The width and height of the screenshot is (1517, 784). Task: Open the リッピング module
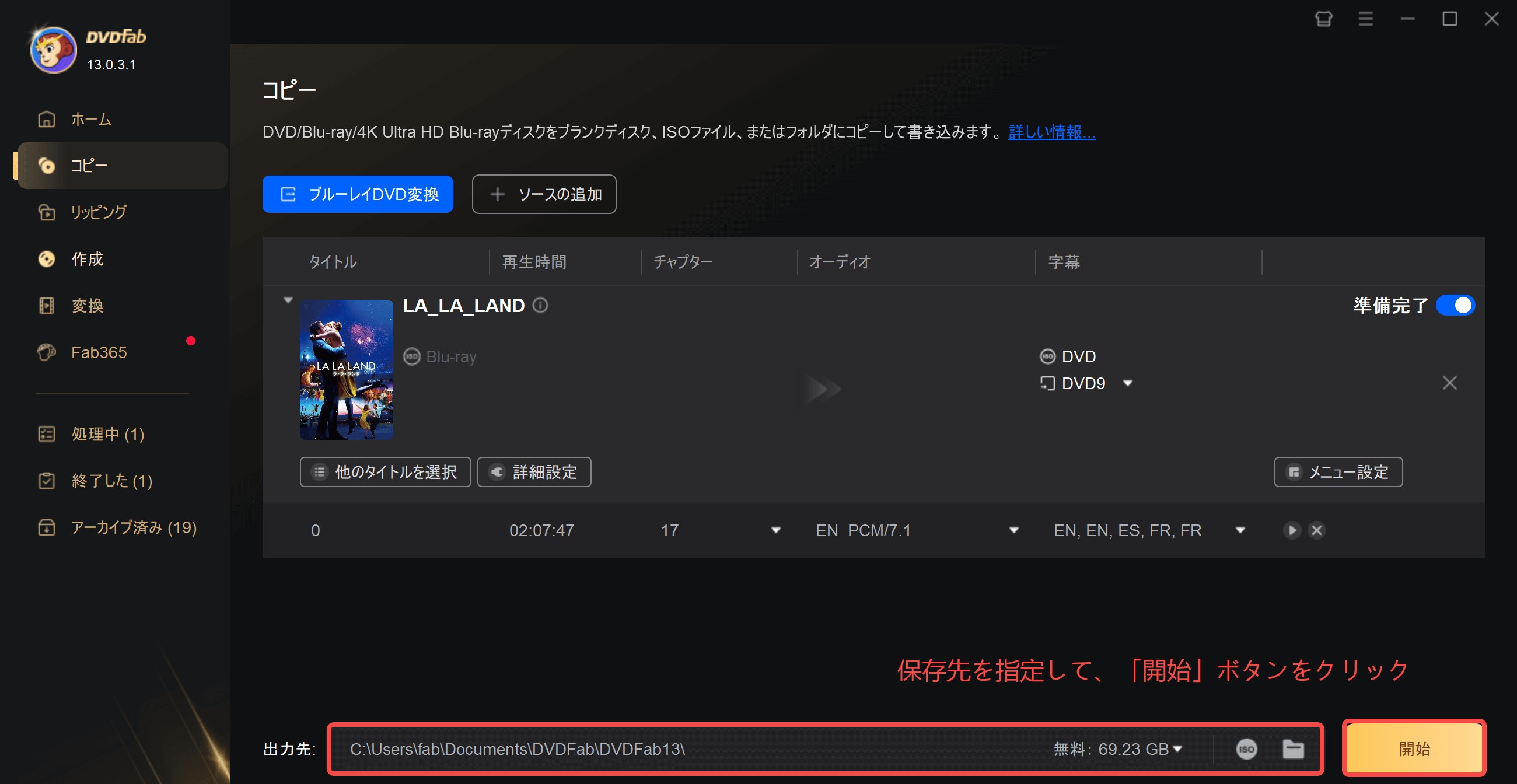click(x=99, y=212)
